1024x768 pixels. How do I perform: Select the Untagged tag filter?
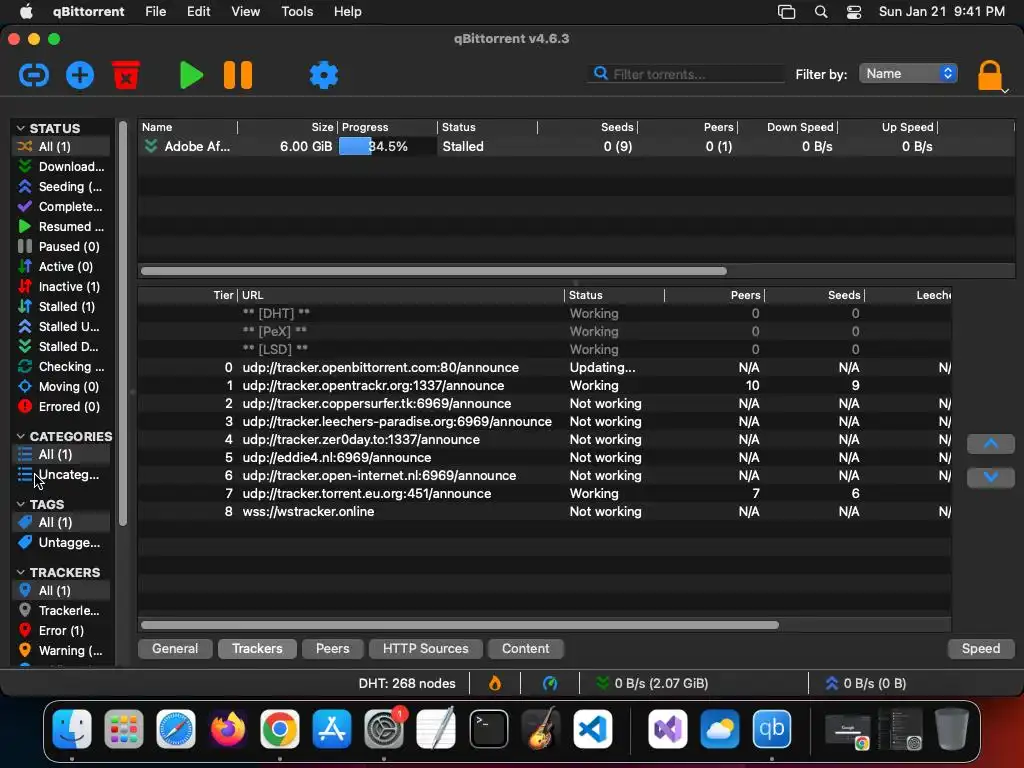61,543
